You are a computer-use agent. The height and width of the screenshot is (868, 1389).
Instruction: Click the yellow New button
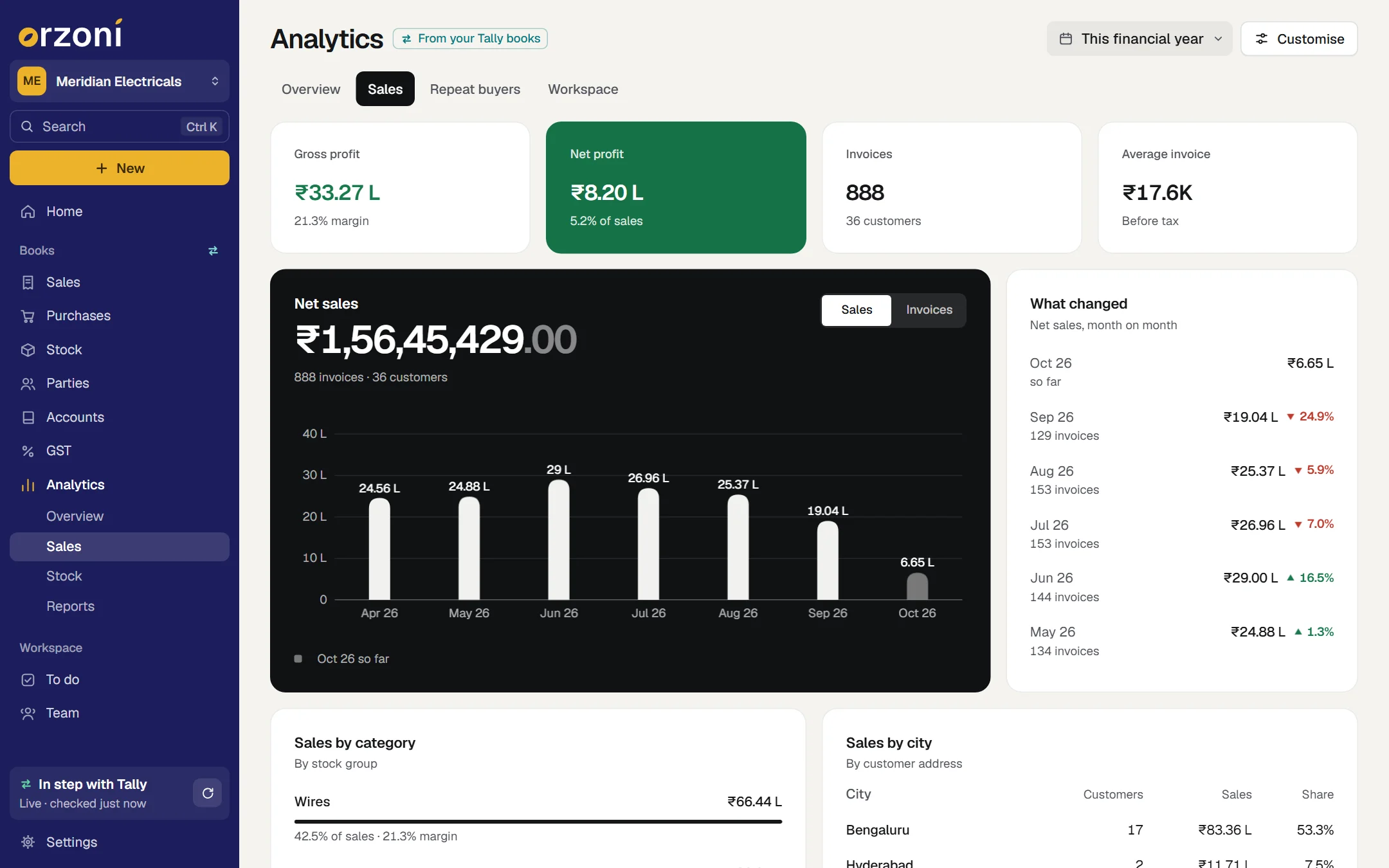click(x=120, y=168)
